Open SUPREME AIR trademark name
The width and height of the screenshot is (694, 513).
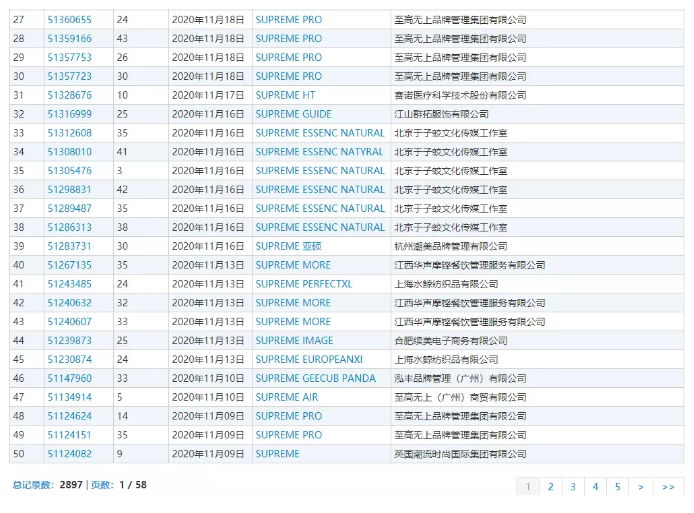tap(287, 397)
